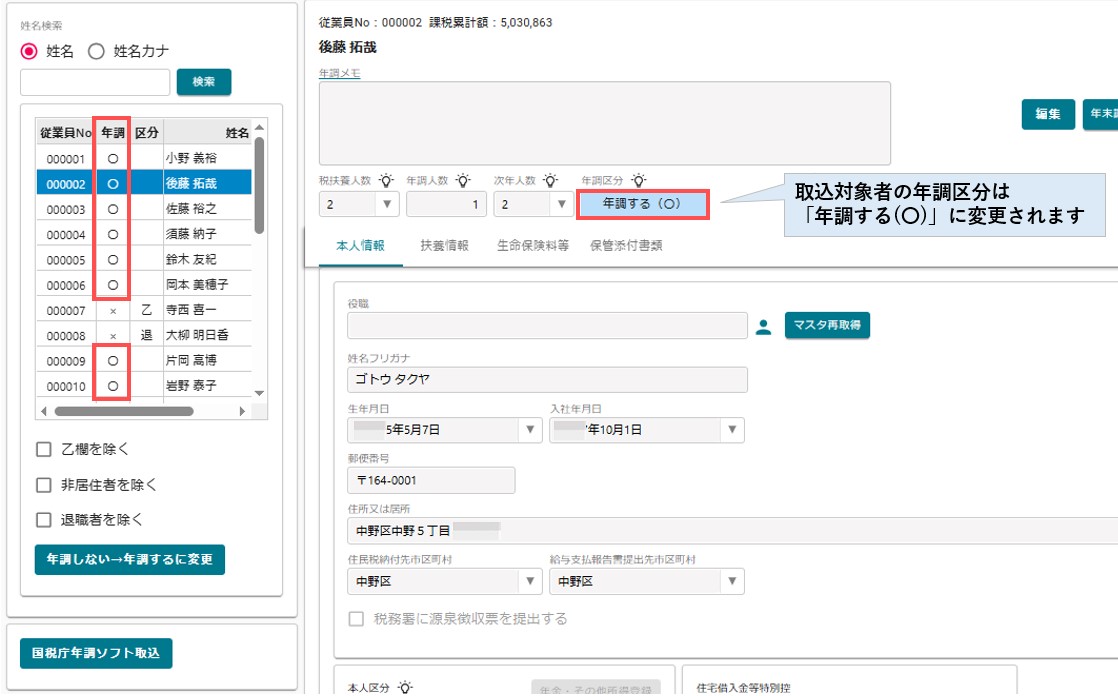The height and width of the screenshot is (696, 1118).
Task: Open the 生年月日 date dropdown
Action: coord(530,430)
